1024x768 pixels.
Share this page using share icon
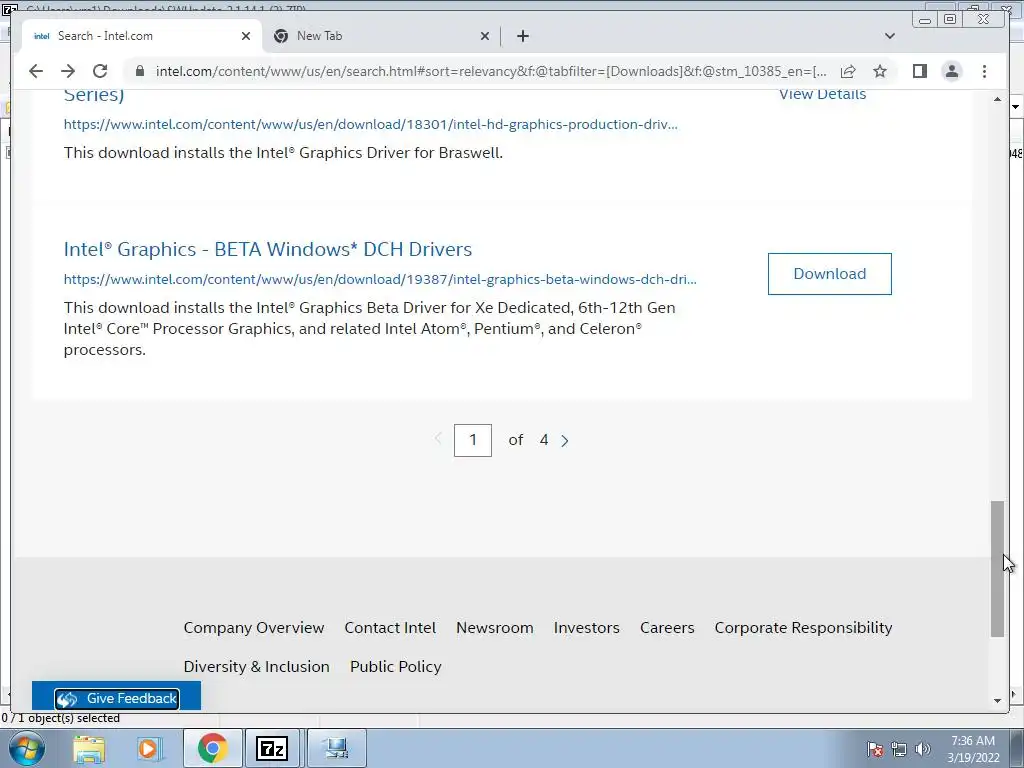pyautogui.click(x=848, y=71)
